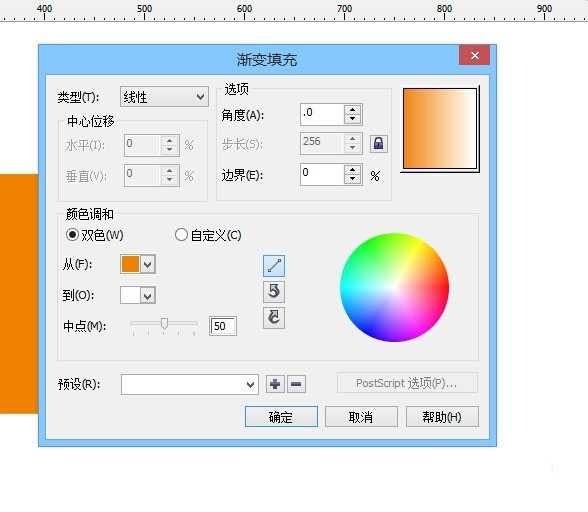This screenshot has width=588, height=512.
Task: Close the 渐变填充 dialog
Action: [x=474, y=55]
